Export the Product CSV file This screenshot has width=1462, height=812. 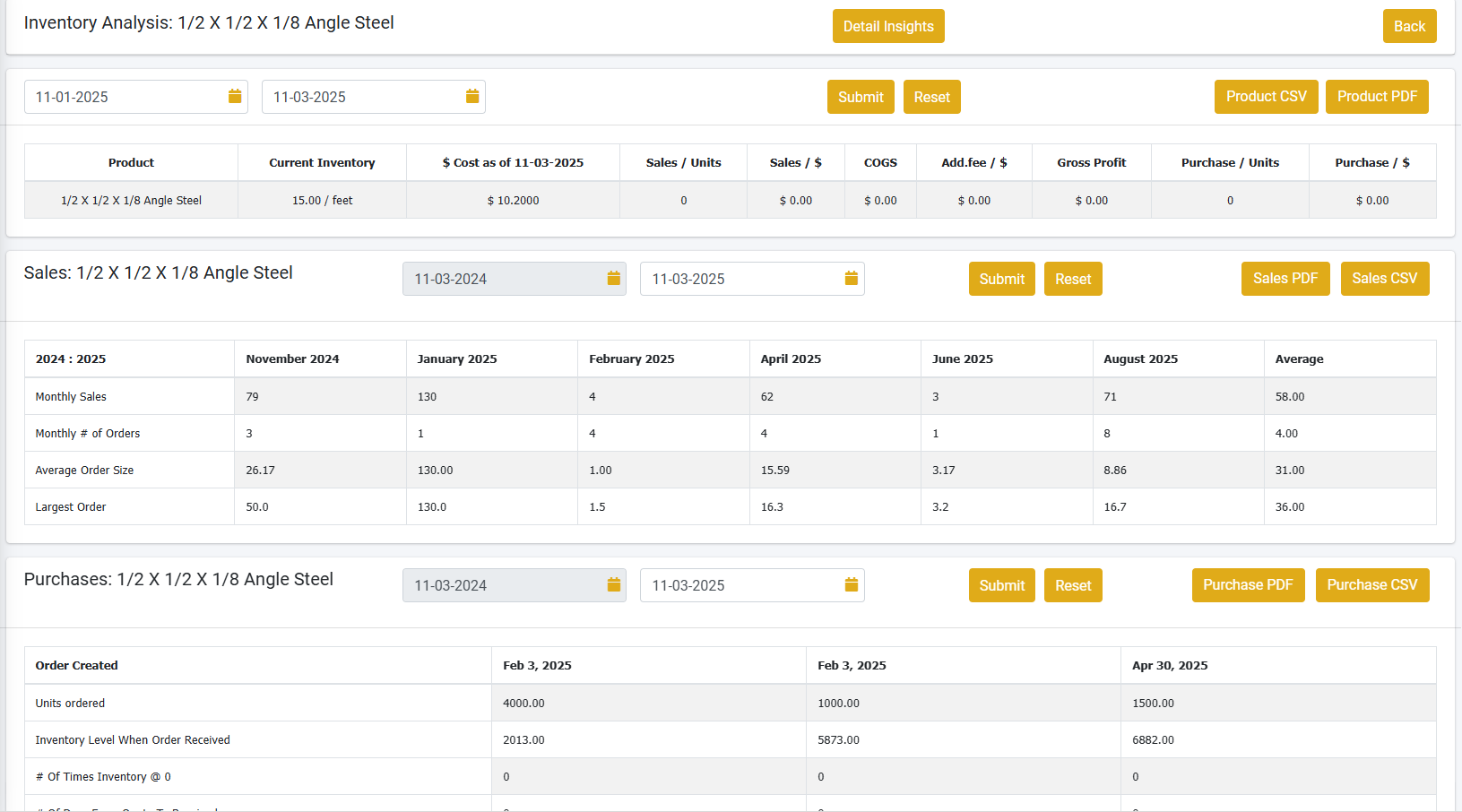coord(1266,97)
